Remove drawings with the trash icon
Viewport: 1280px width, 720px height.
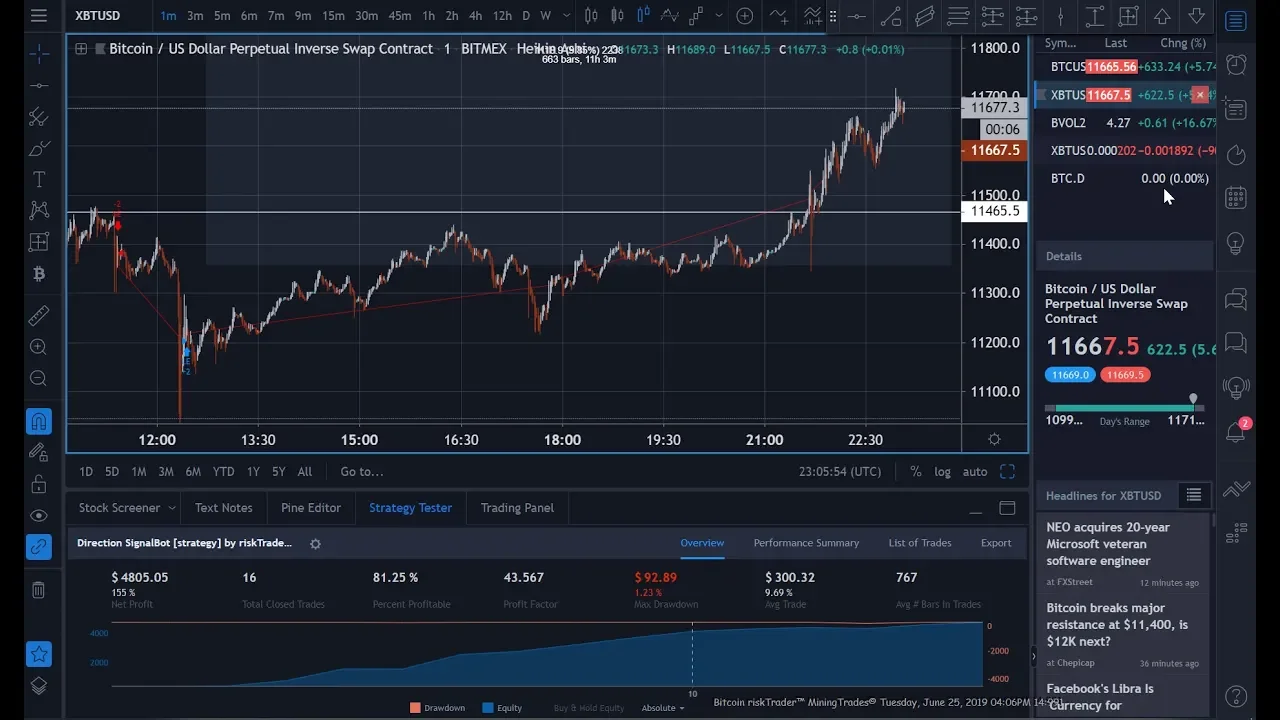coord(38,590)
